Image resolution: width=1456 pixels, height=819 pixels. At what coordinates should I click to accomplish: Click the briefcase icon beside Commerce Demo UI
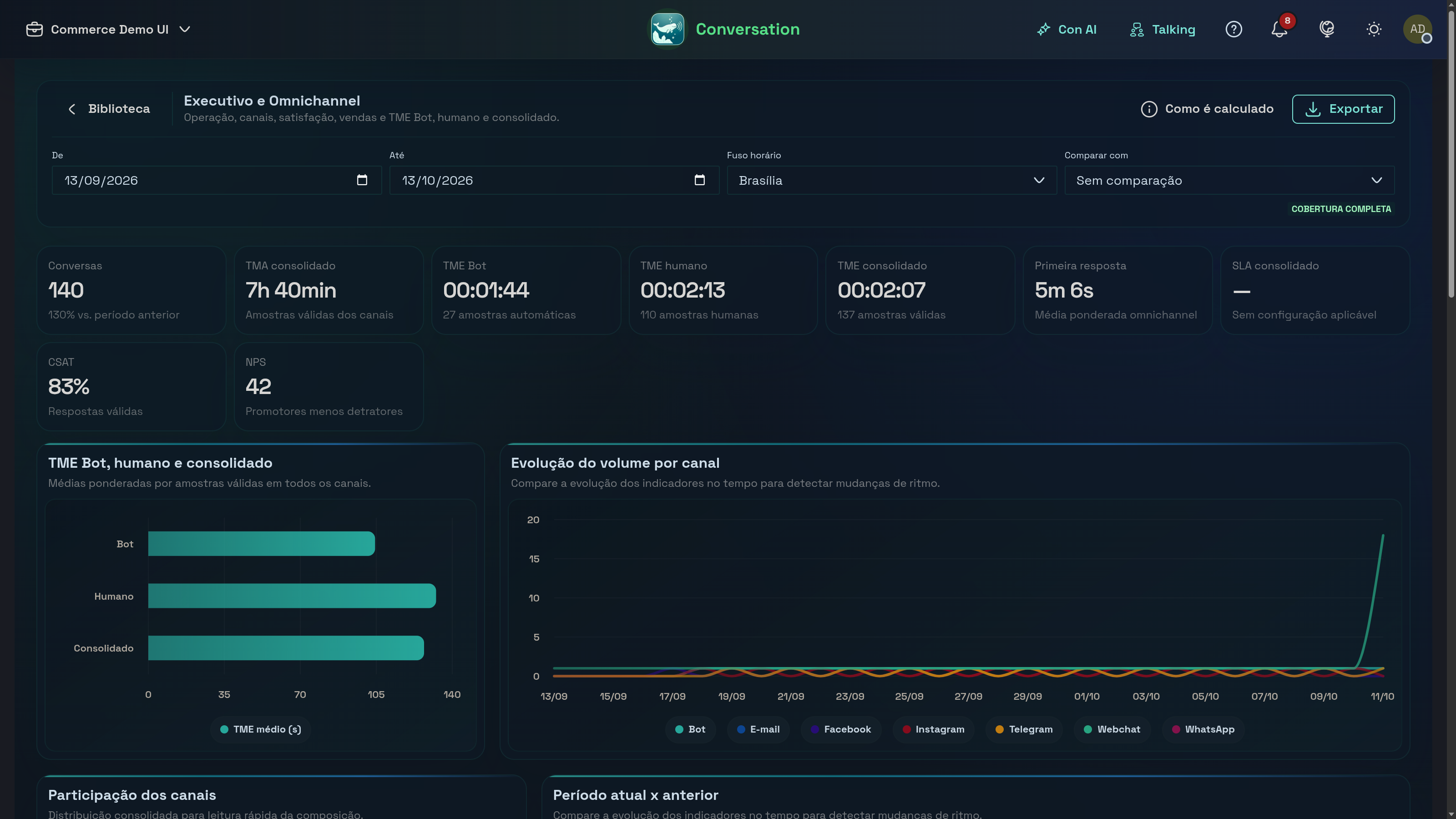pos(35,30)
